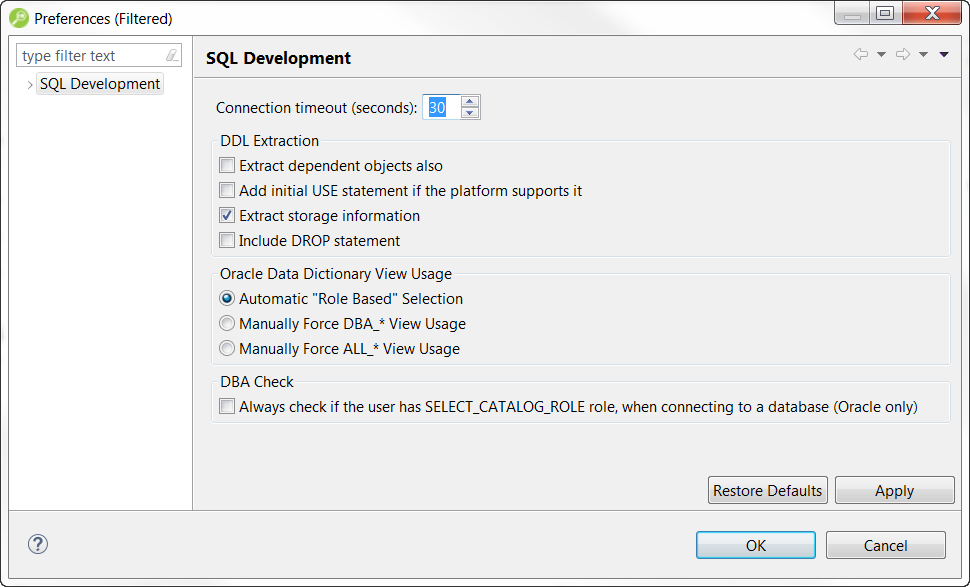Click the back navigation arrow icon
970x587 pixels.
(860, 55)
